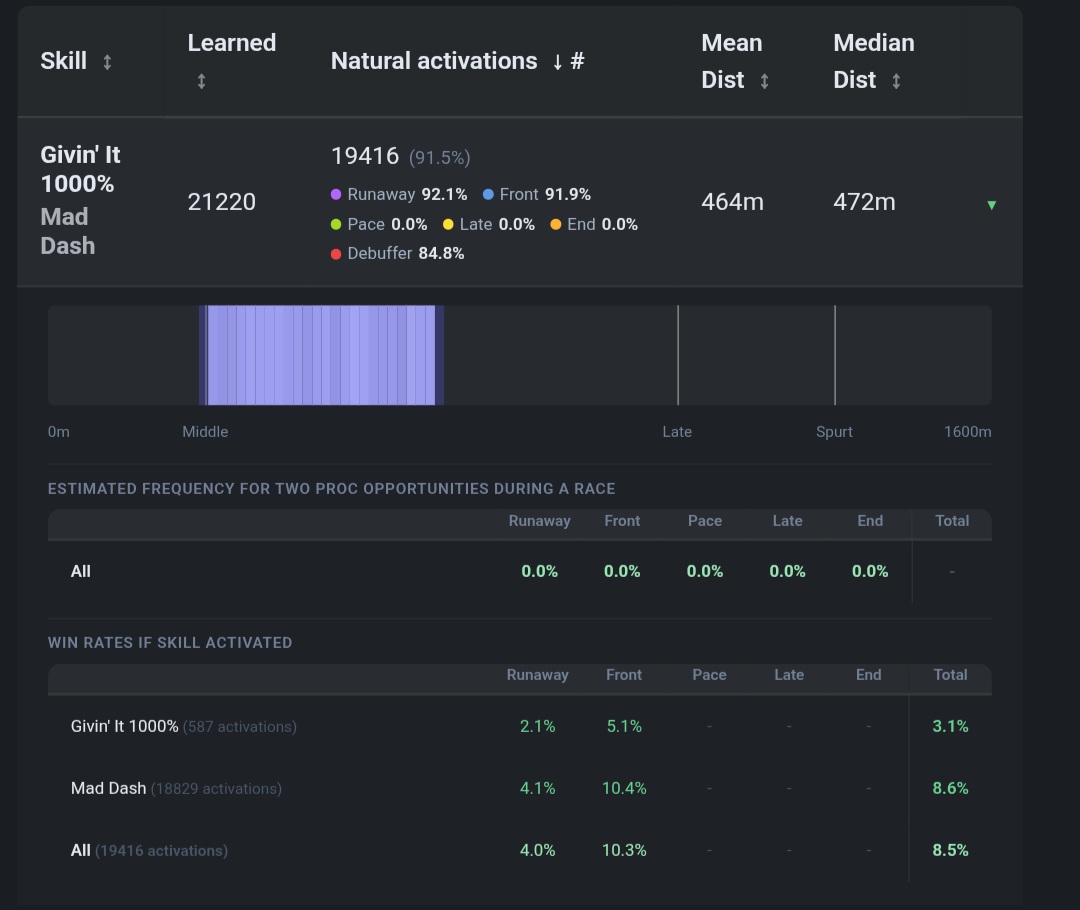Click the Late phase marker line
The image size is (1080, 910).
click(x=678, y=355)
